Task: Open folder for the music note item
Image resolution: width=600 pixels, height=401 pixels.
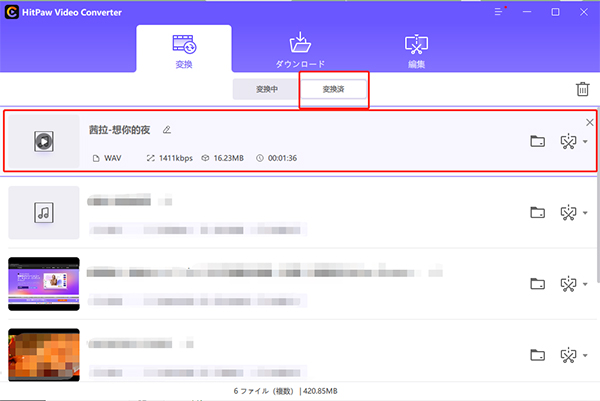Action: (x=538, y=212)
